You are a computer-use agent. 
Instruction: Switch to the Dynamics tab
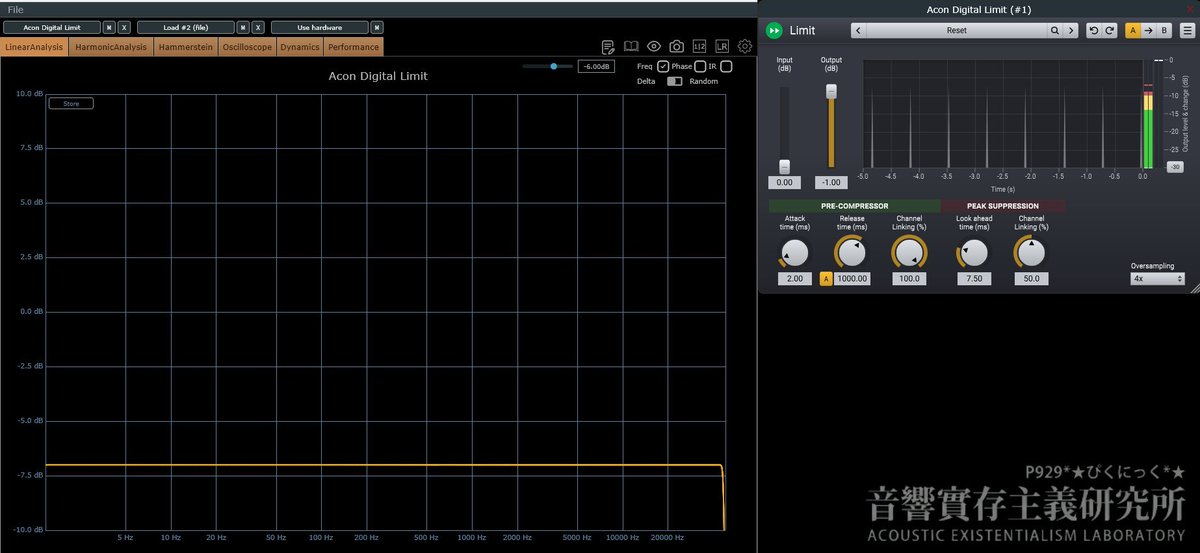300,47
